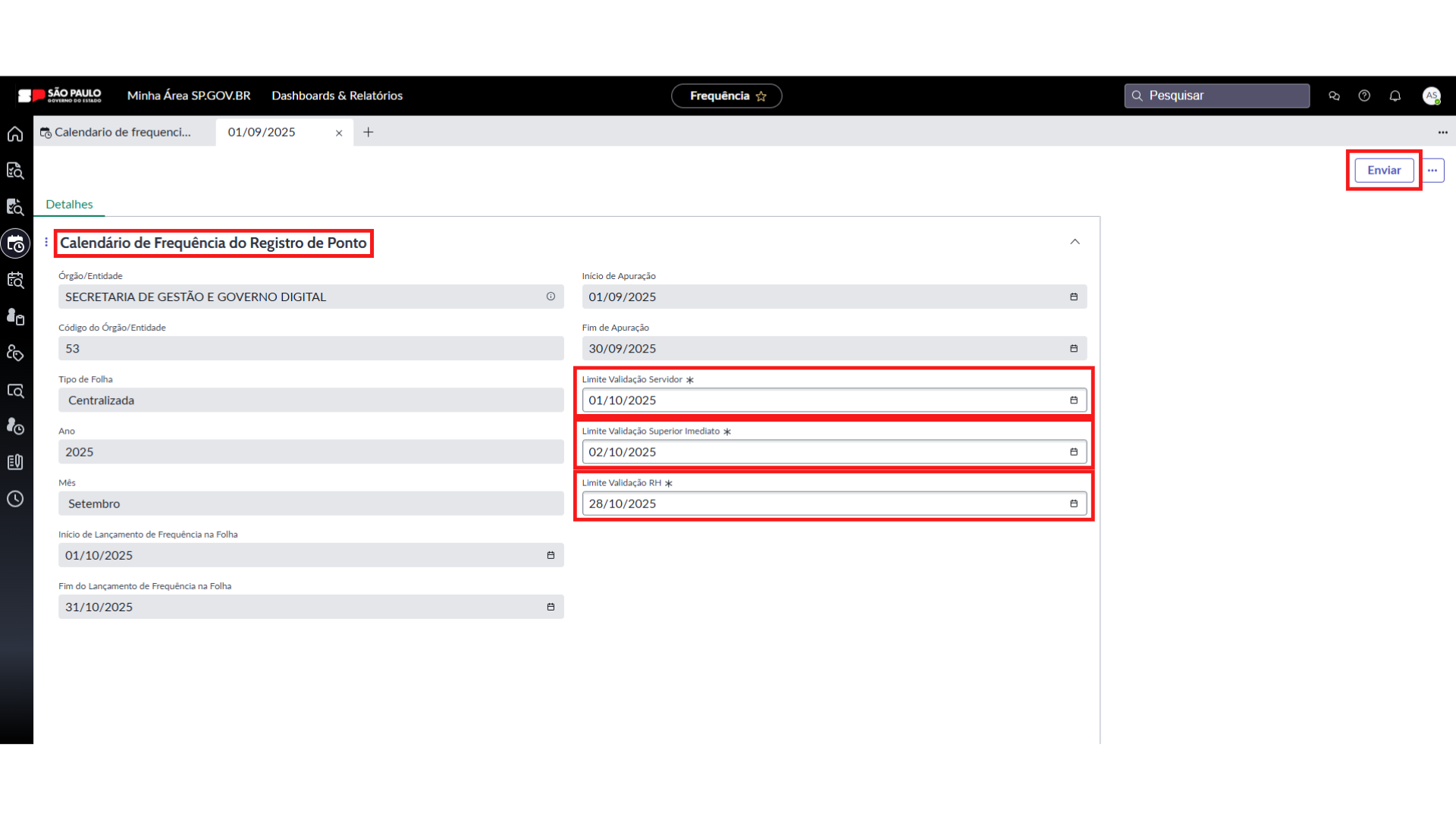Click the user avatar in header
1456x819 pixels.
coord(1431,96)
